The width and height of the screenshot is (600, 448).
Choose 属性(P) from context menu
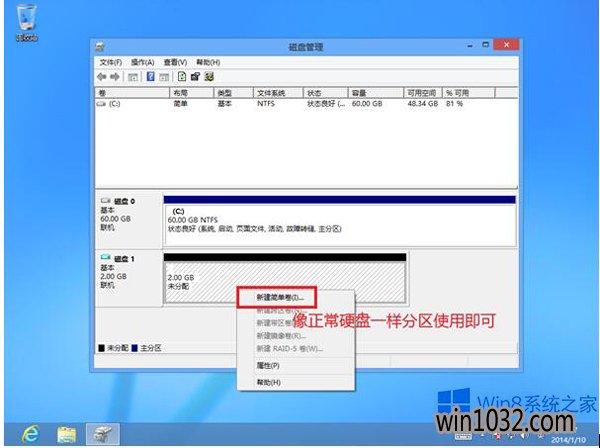click(x=269, y=366)
